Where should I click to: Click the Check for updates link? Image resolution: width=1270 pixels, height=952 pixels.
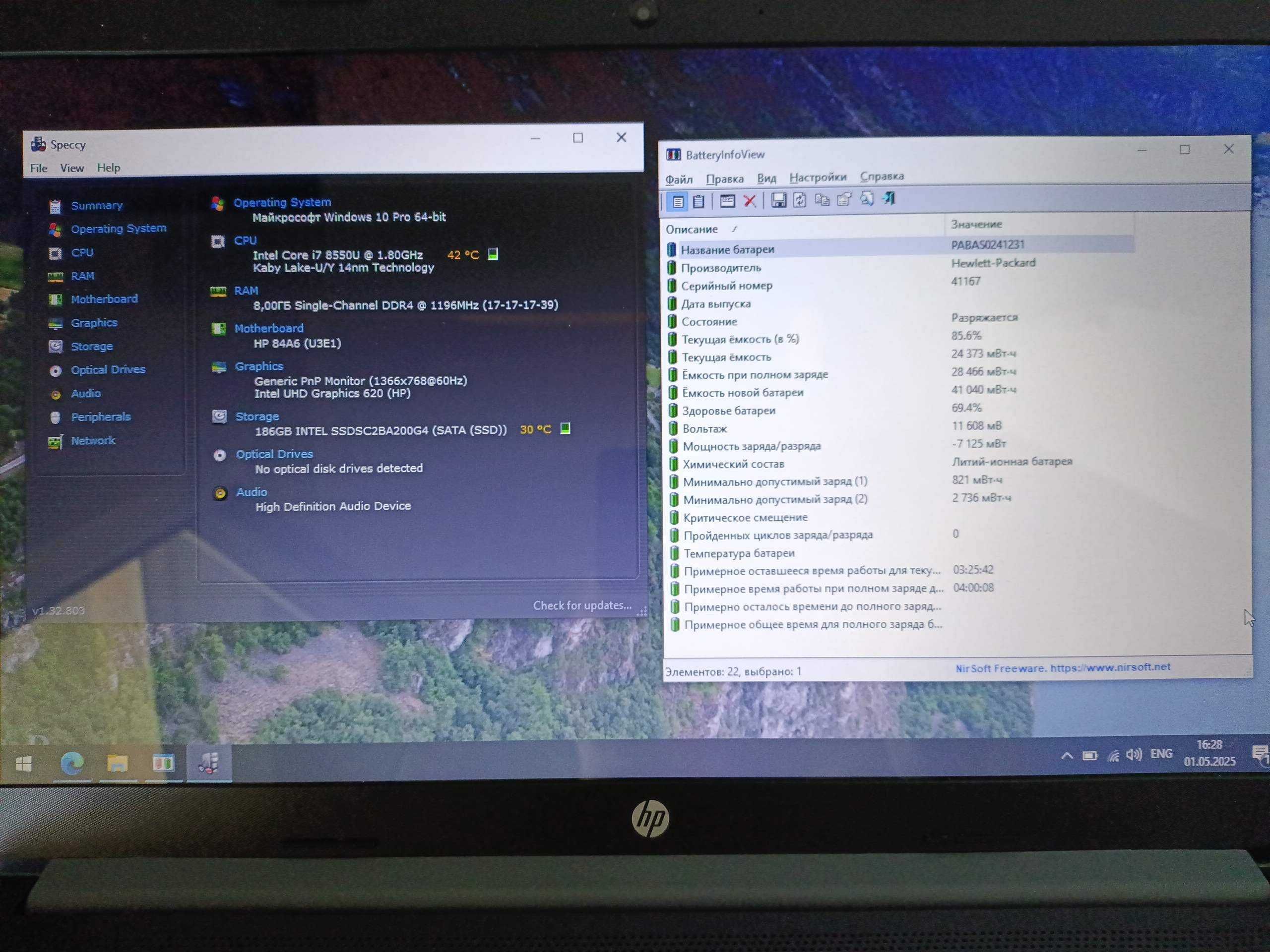click(582, 605)
